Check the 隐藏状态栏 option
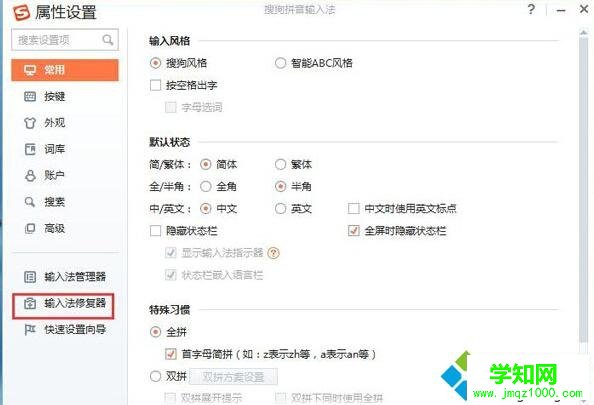 point(156,231)
